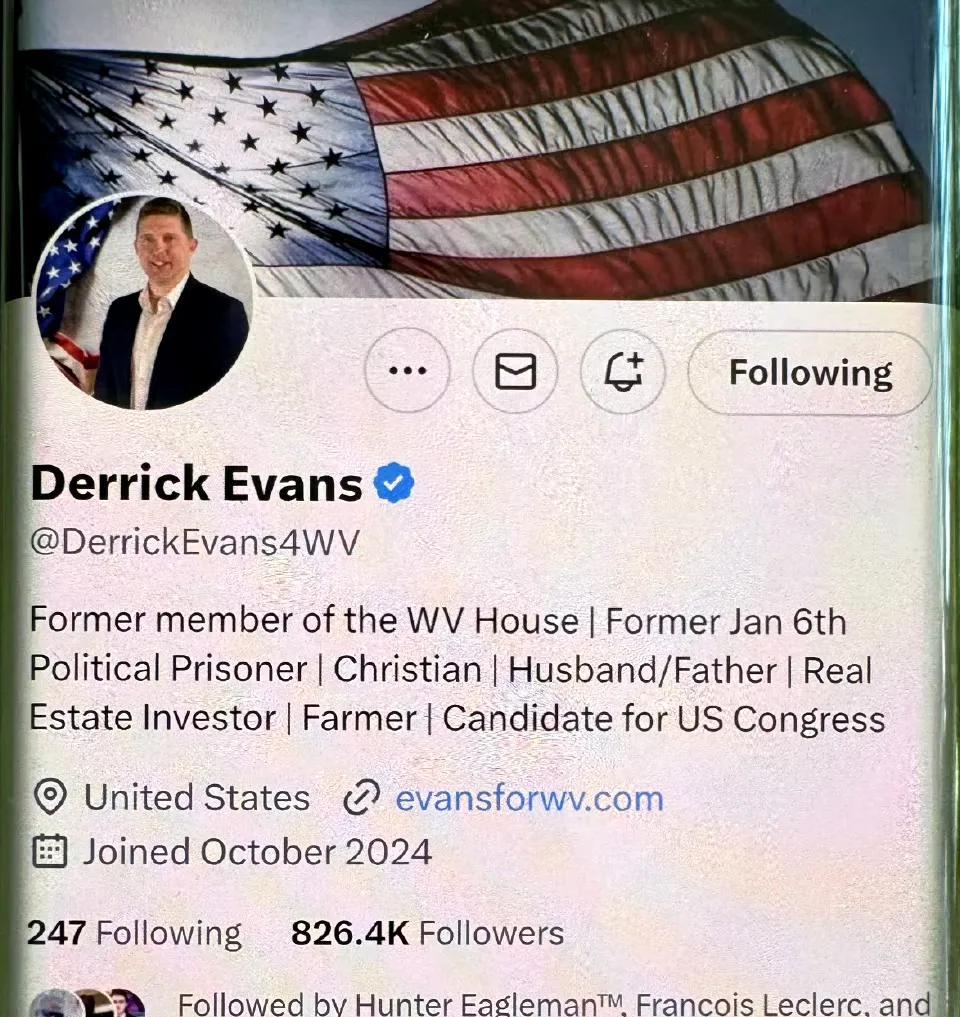Tap the location pin icon

[x=50, y=797]
